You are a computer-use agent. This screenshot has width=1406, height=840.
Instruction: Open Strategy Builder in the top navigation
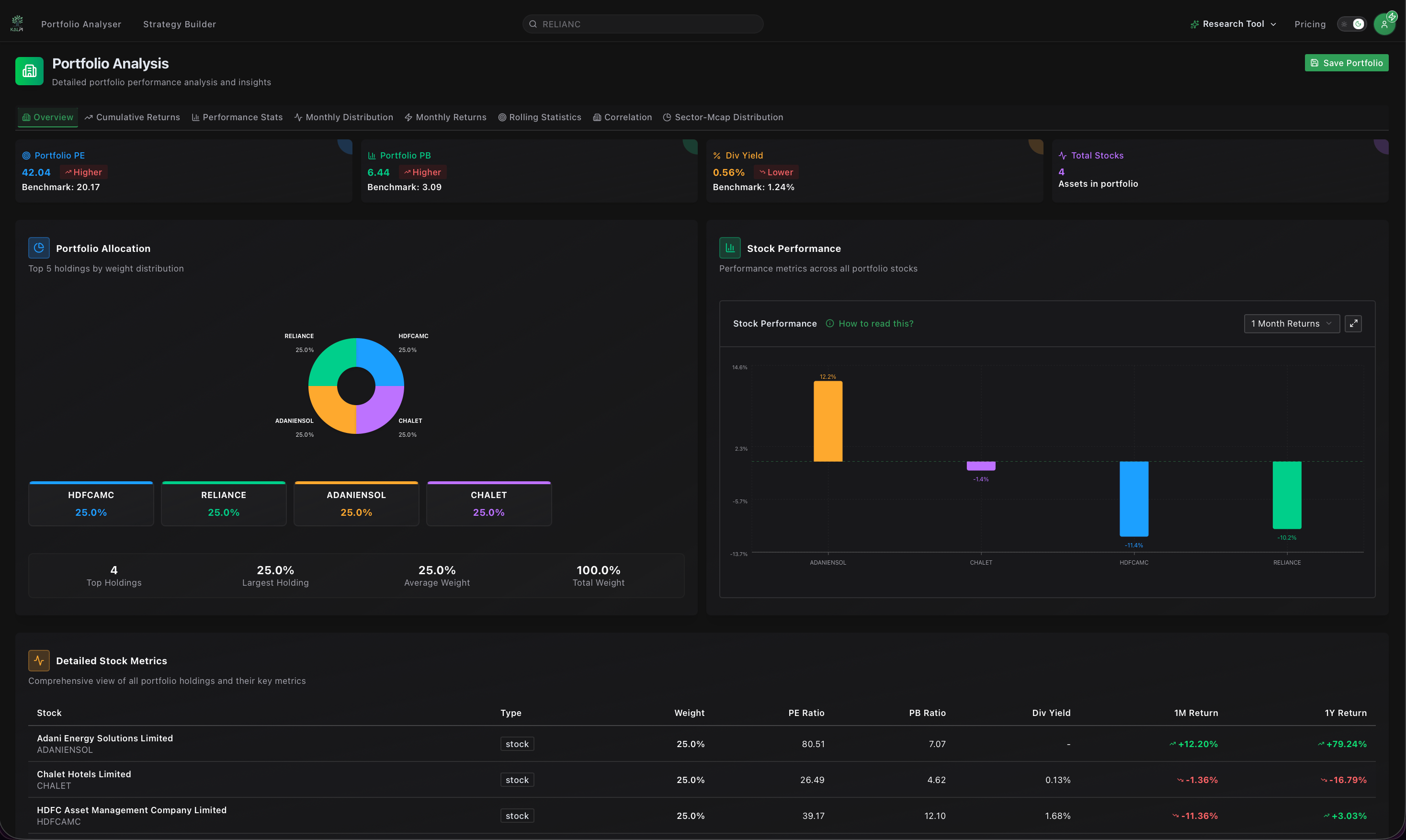180,24
